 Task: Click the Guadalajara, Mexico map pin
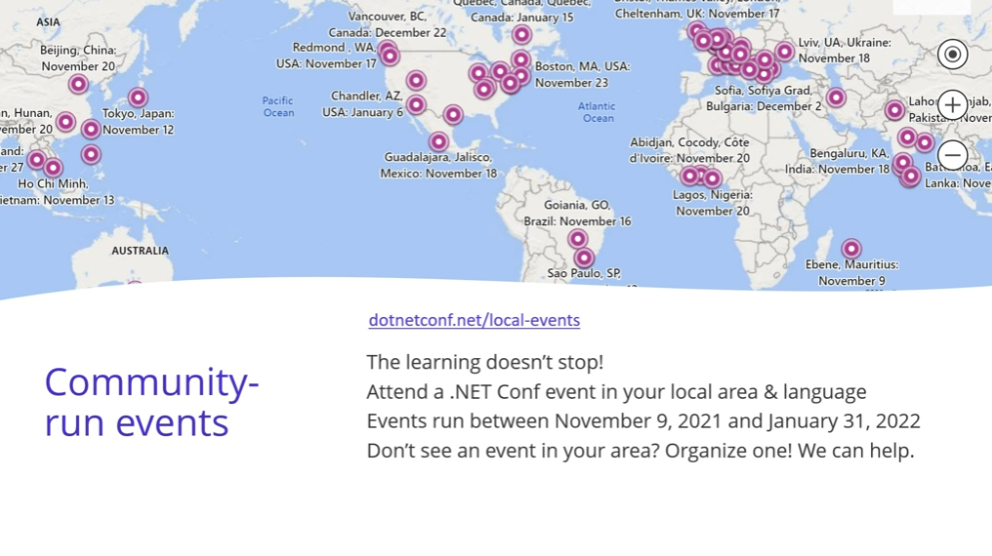point(438,141)
